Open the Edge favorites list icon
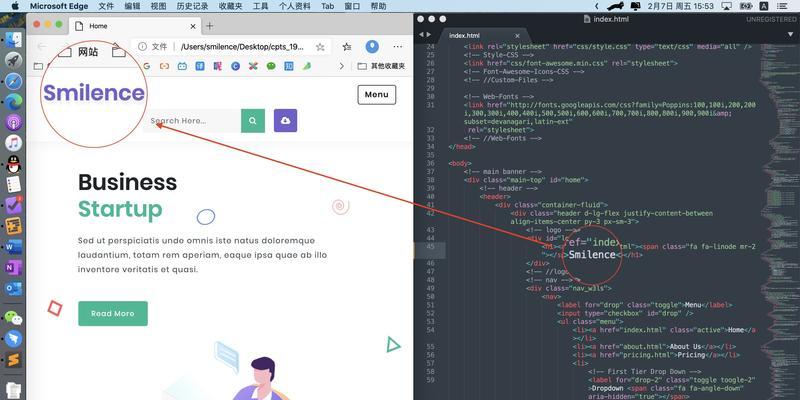This screenshot has height=400, width=800. (347, 47)
